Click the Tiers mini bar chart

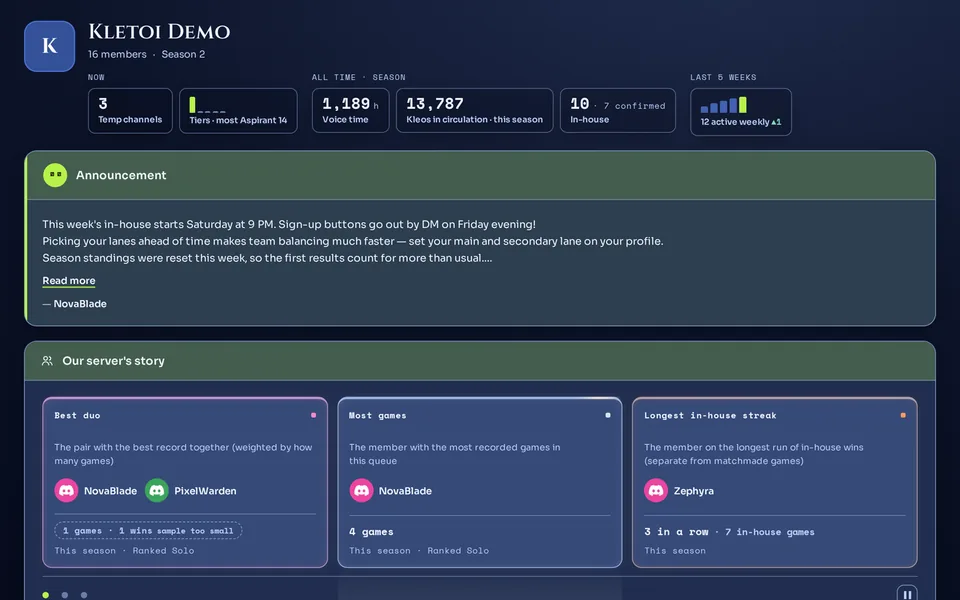pos(208,105)
